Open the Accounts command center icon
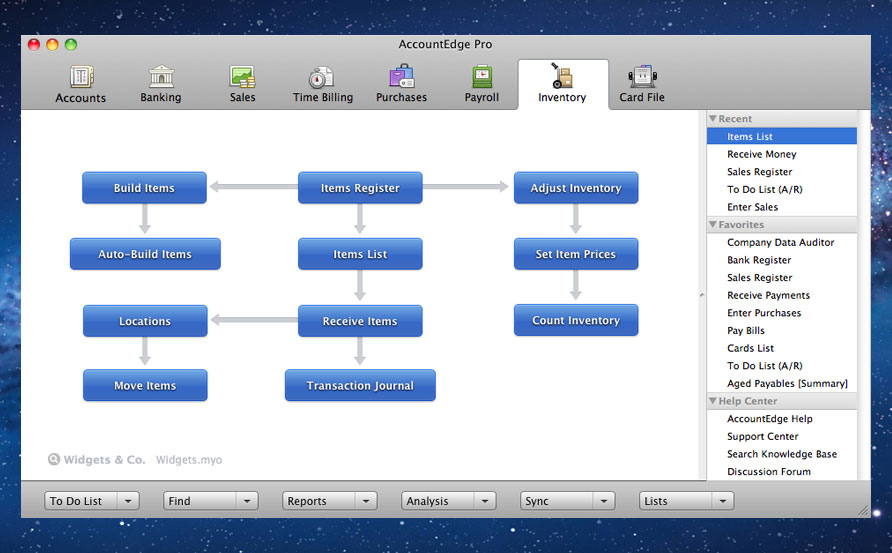 tap(81, 77)
